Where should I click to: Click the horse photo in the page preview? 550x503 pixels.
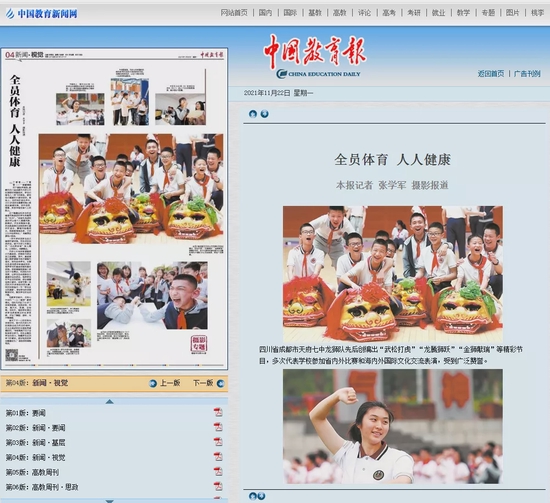click(69, 333)
